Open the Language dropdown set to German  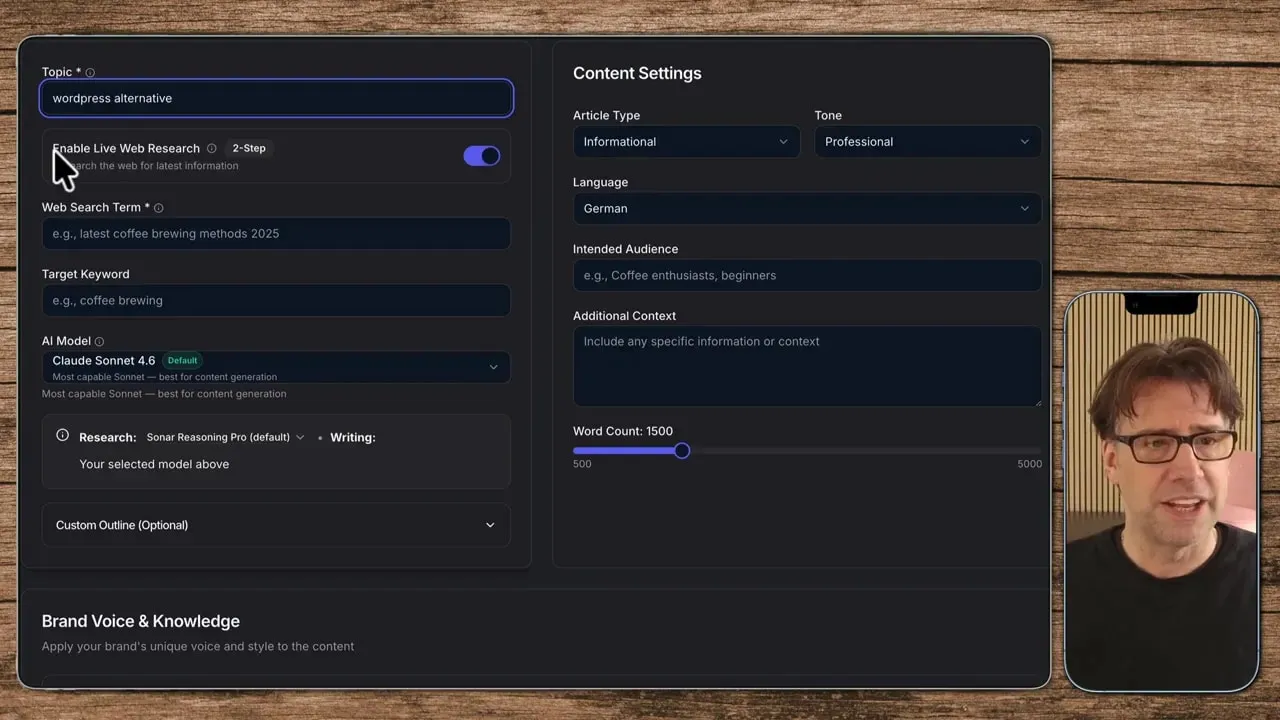tap(806, 209)
